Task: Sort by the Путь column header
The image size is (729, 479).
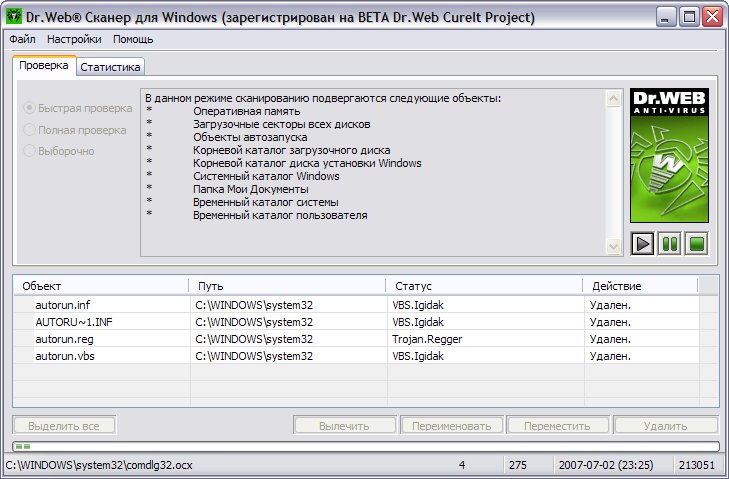Action: (287, 286)
